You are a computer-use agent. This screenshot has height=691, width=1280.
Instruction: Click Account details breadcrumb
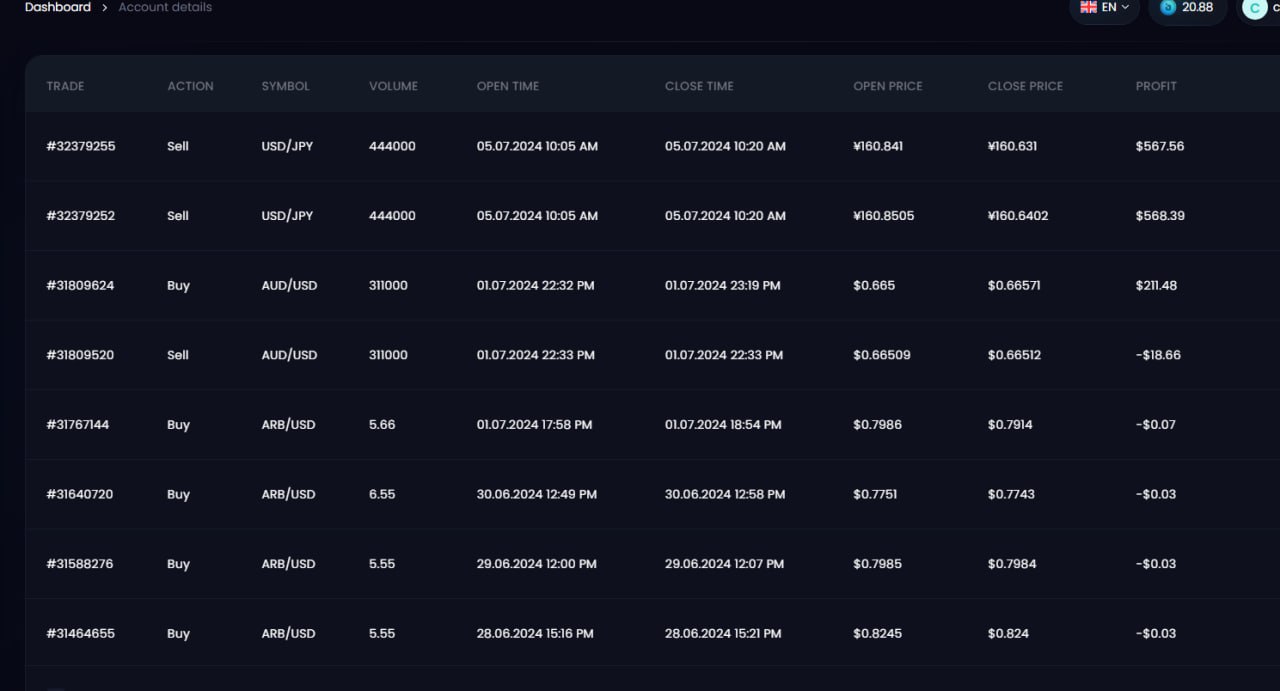[x=165, y=7]
